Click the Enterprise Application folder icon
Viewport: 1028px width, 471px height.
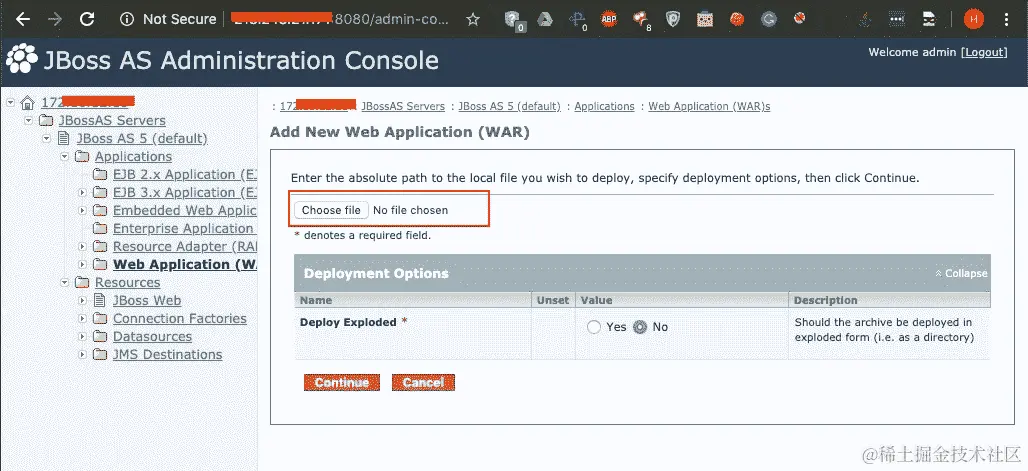coord(100,228)
